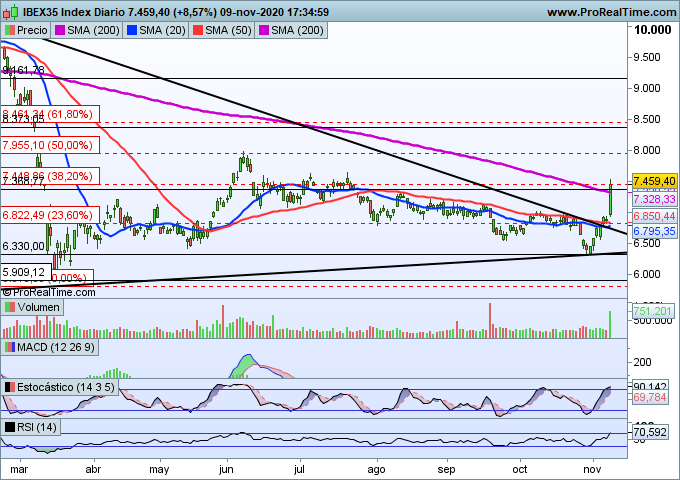Click the current price tag 7.459,40
The height and width of the screenshot is (480, 680).
click(x=655, y=181)
